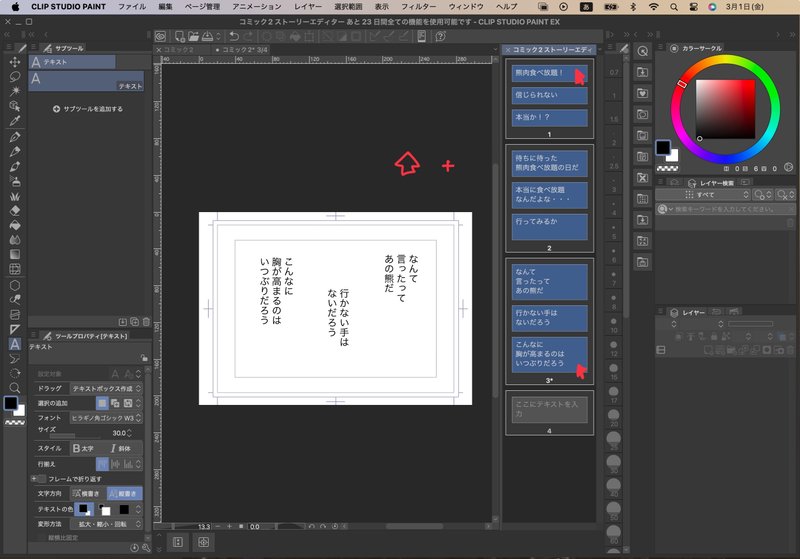The width and height of the screenshot is (800, 559).
Task: Create new file from command bar
Action: coord(180,36)
